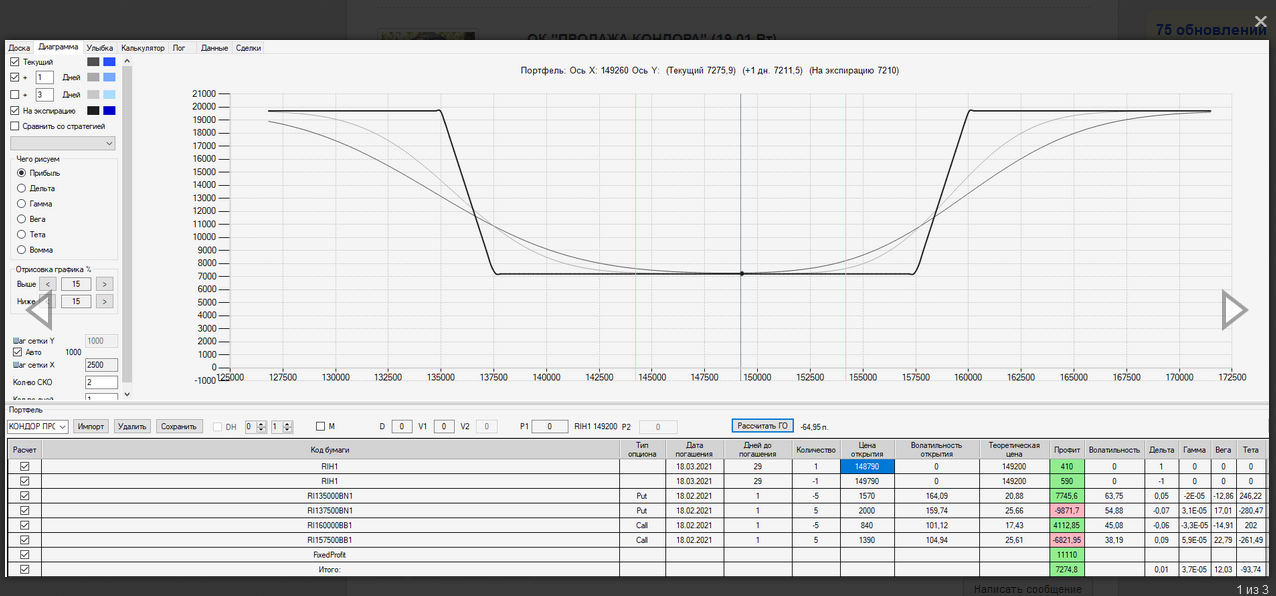Screen dimensions: 1276x596
Task: Select the Прибыль radio button
Action: click(21, 173)
